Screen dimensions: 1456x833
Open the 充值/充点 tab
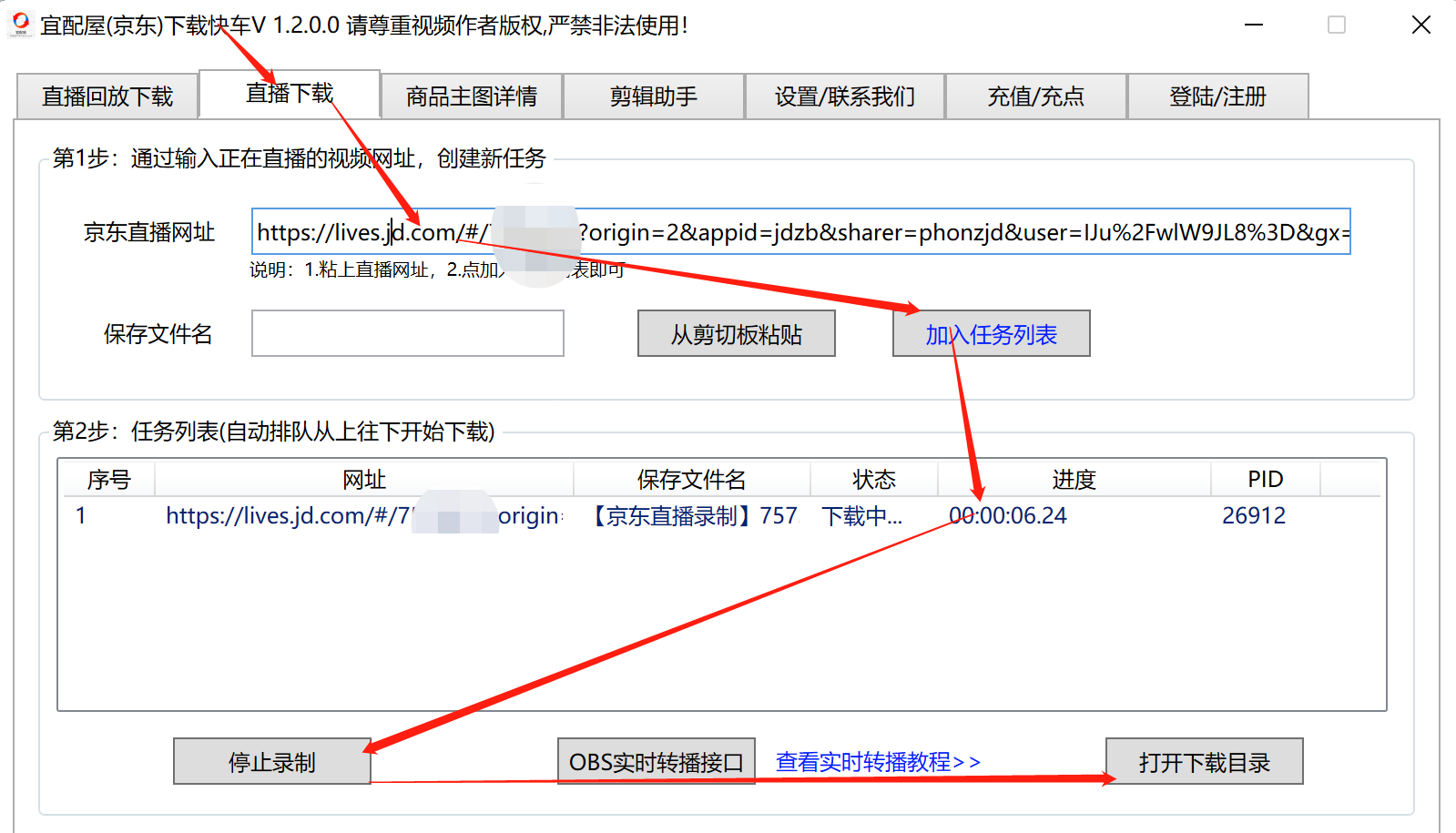1036,97
